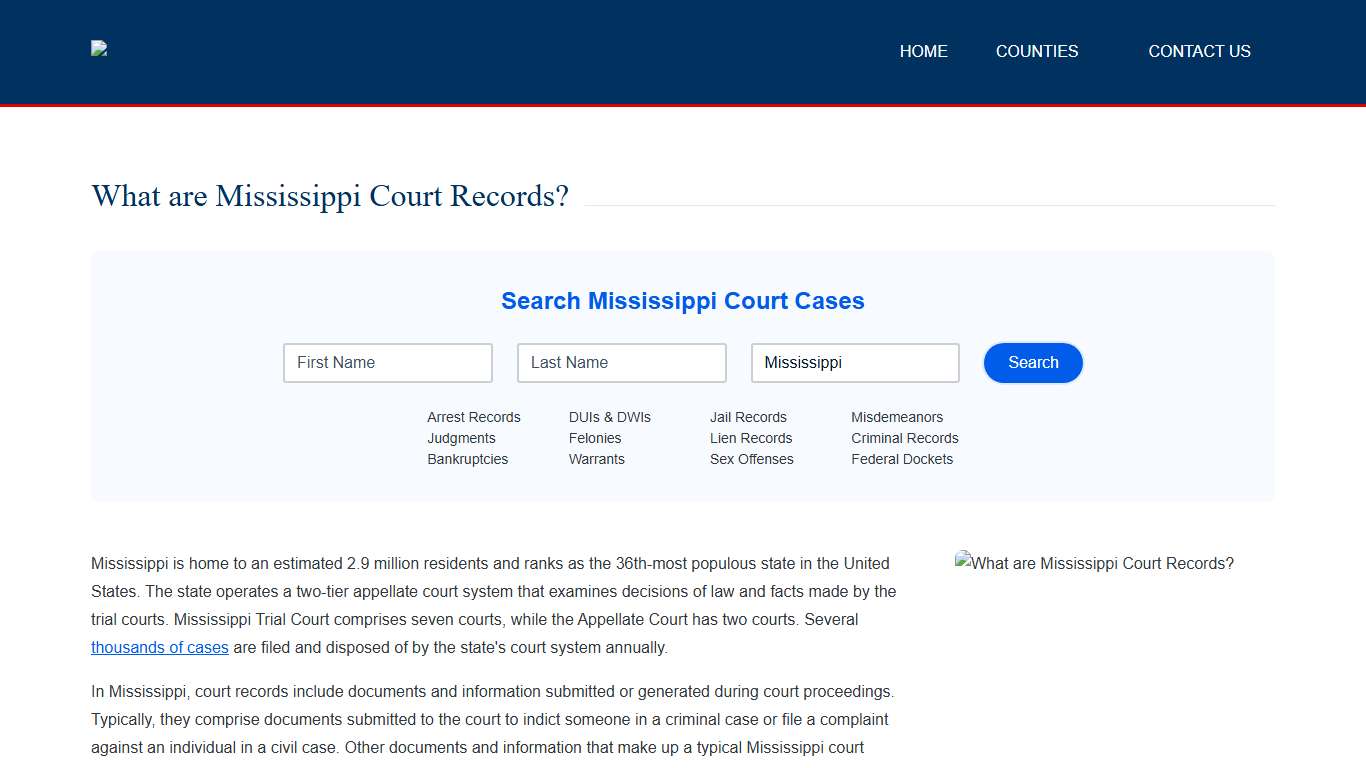The image size is (1366, 768).
Task: Open the thousands of cases link
Action: pyautogui.click(x=160, y=647)
